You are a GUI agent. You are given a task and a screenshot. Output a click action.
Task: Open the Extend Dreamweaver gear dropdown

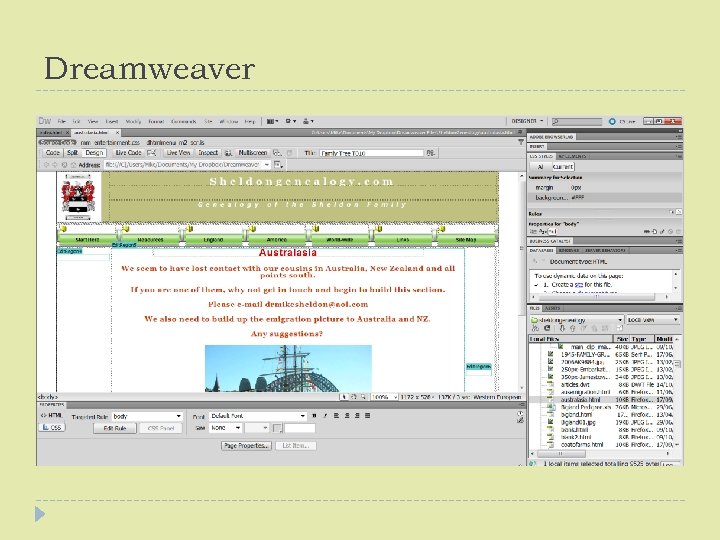pyautogui.click(x=291, y=121)
